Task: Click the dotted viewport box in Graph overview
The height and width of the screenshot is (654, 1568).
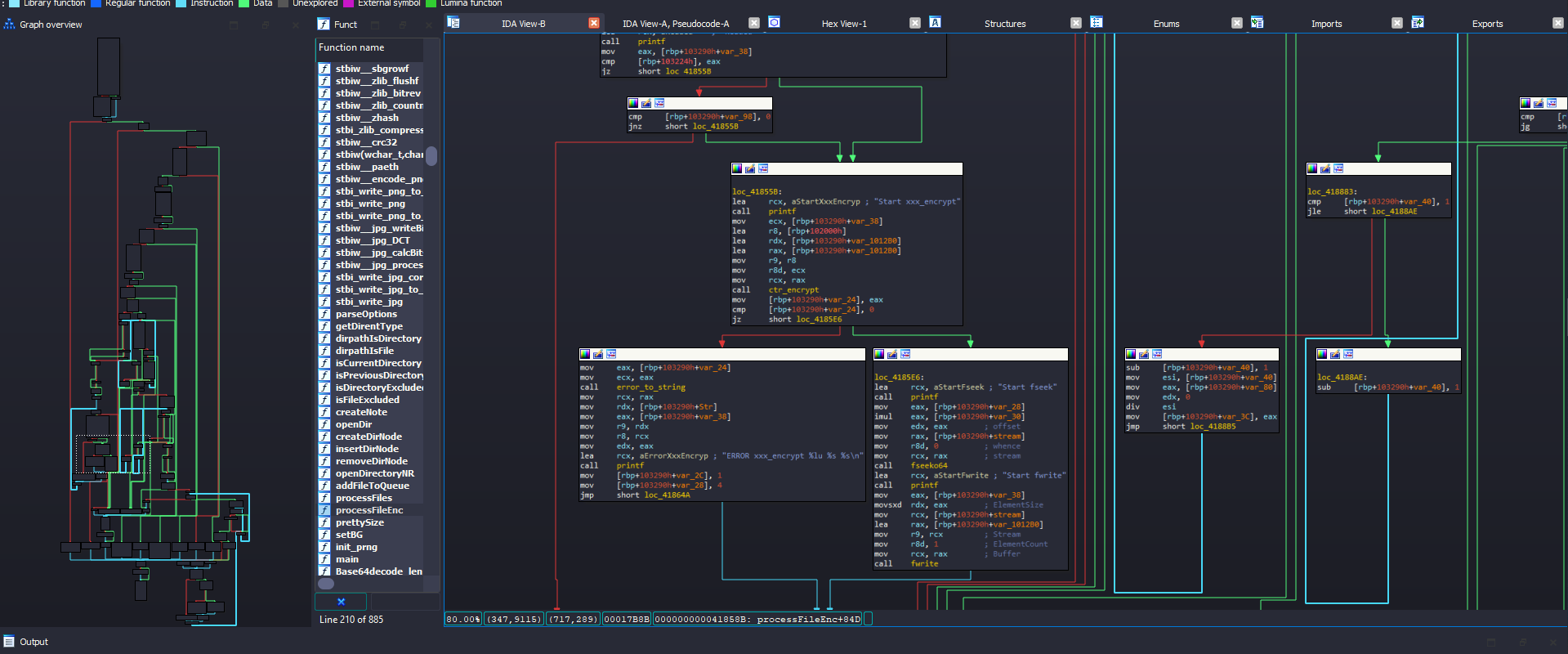Action: [x=114, y=454]
